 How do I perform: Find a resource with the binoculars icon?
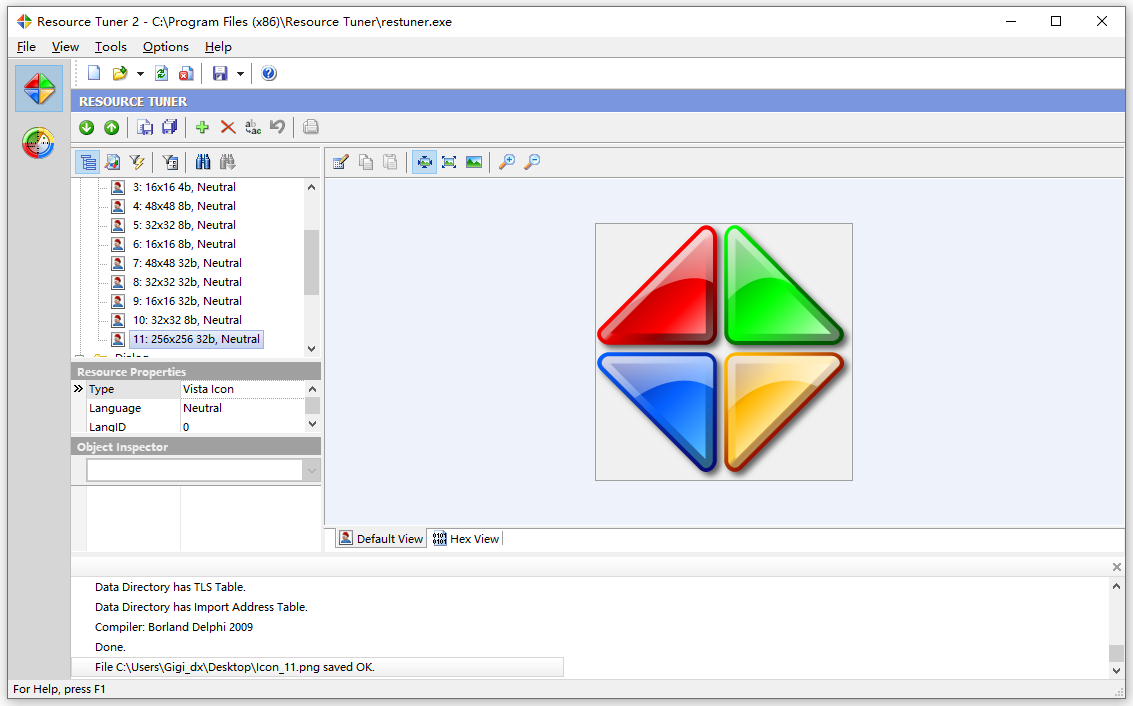203,162
